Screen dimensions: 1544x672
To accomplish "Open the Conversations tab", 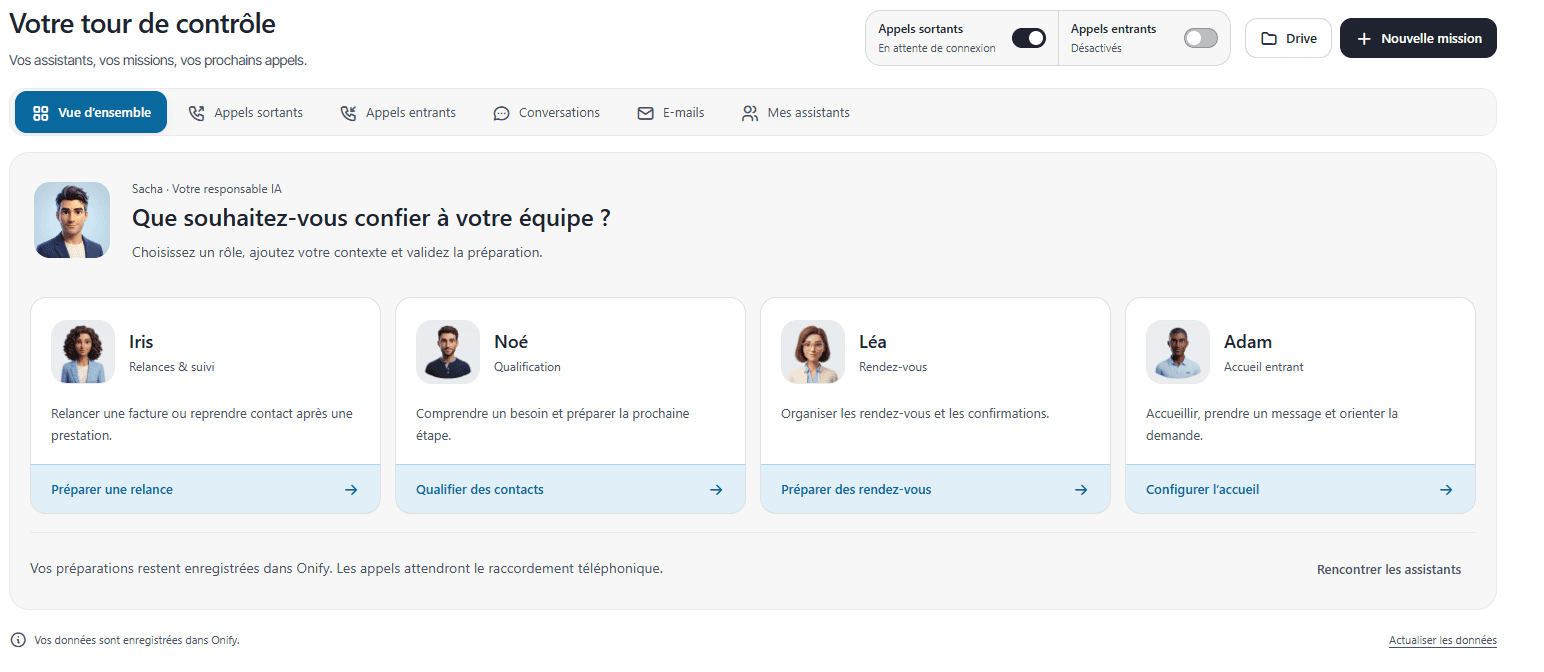I will point(547,113).
